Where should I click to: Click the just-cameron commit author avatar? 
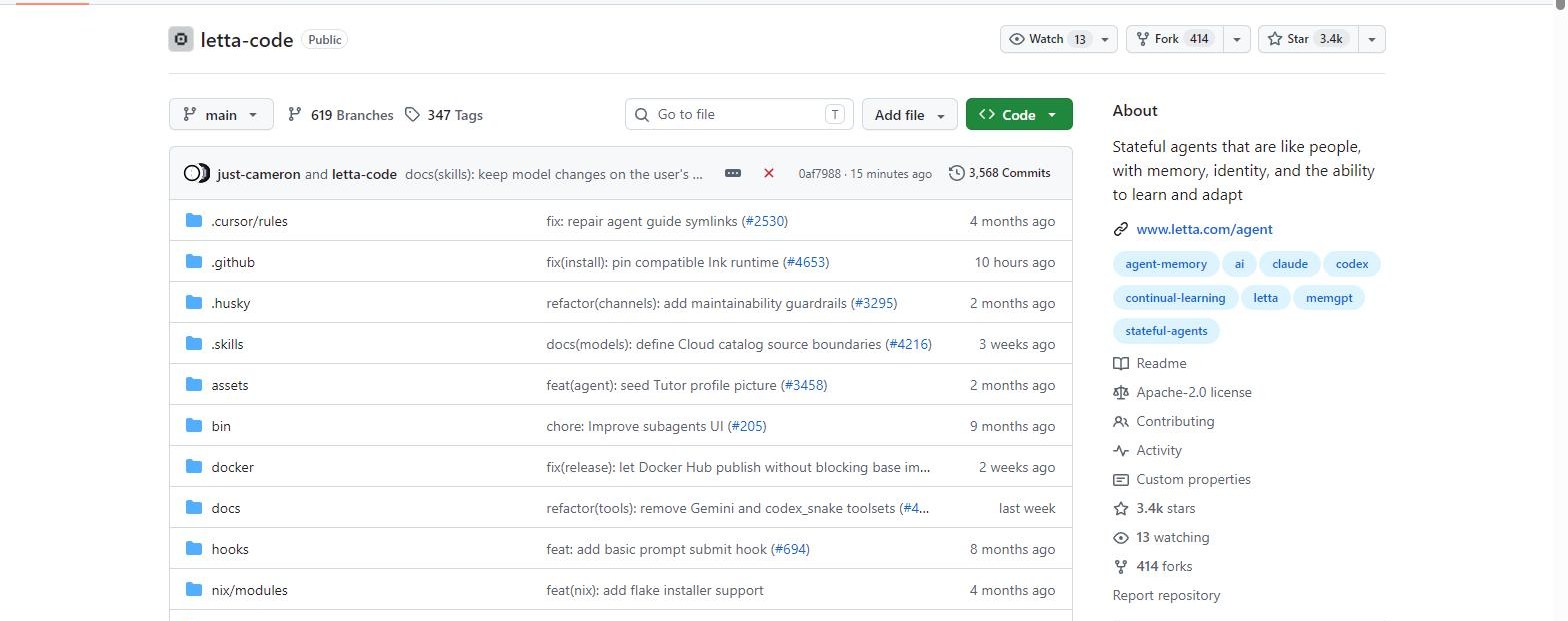tap(192, 173)
